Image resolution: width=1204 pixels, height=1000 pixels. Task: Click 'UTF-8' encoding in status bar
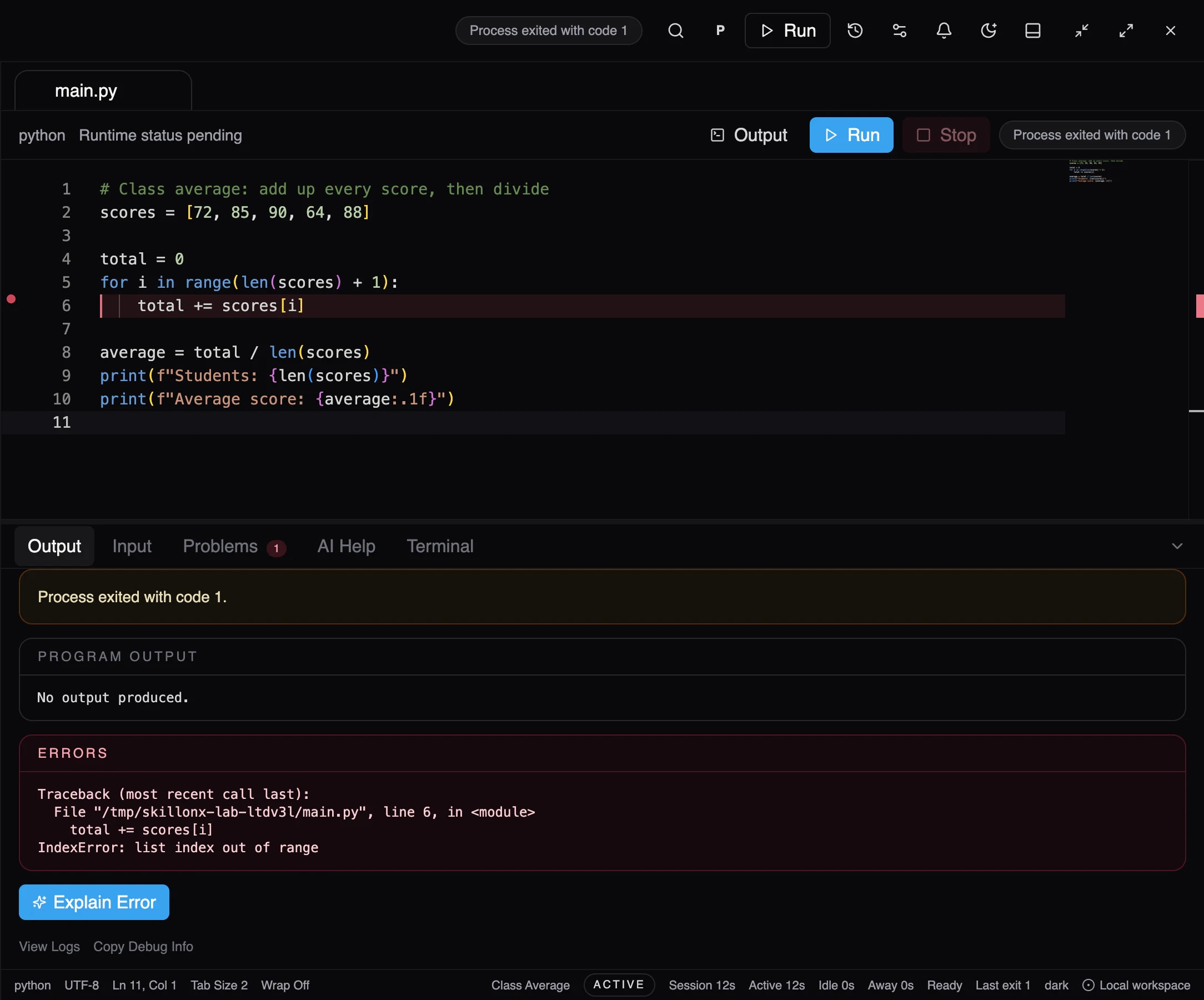pyautogui.click(x=82, y=985)
